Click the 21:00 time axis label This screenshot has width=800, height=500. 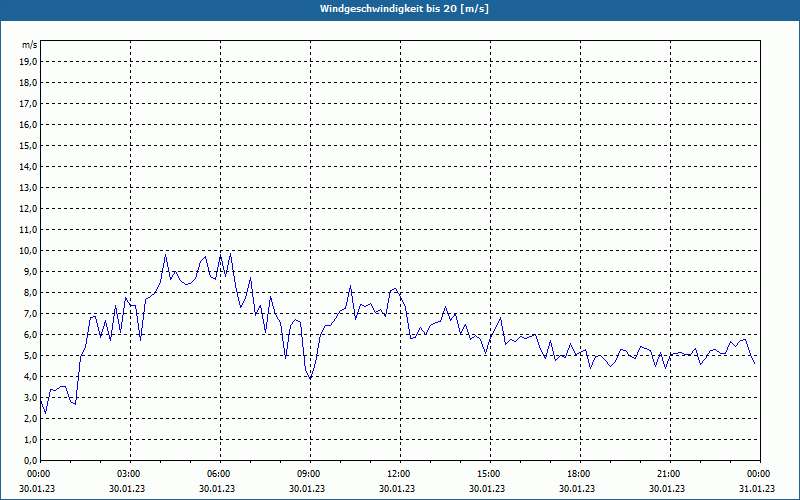670,474
